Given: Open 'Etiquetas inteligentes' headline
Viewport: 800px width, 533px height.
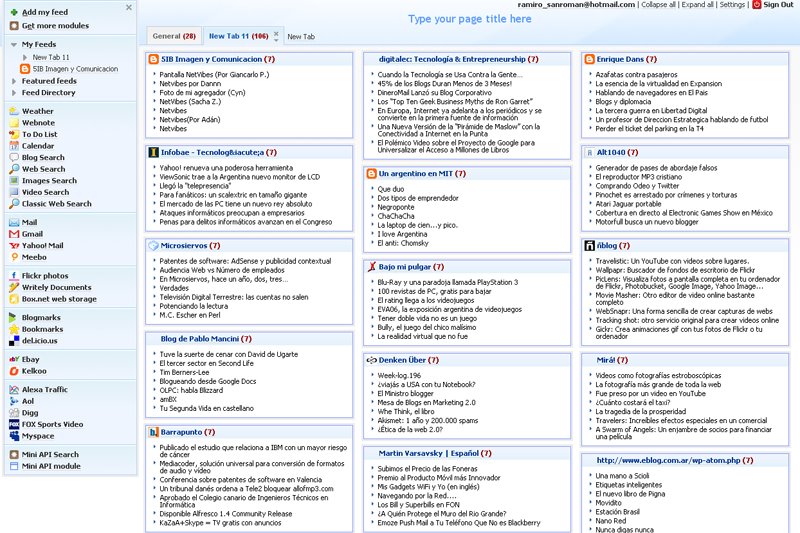Looking at the screenshot, I should click(629, 485).
